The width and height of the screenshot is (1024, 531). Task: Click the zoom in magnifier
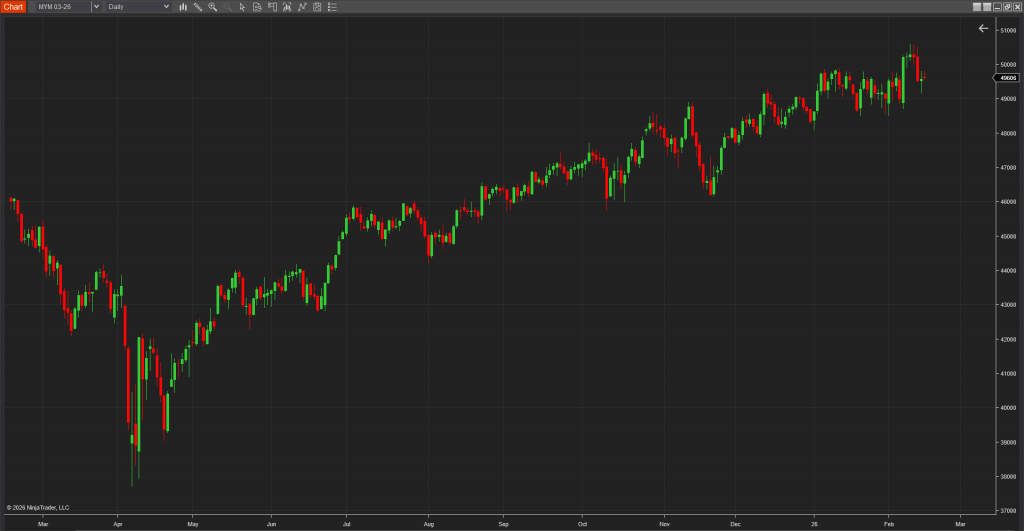coord(212,7)
